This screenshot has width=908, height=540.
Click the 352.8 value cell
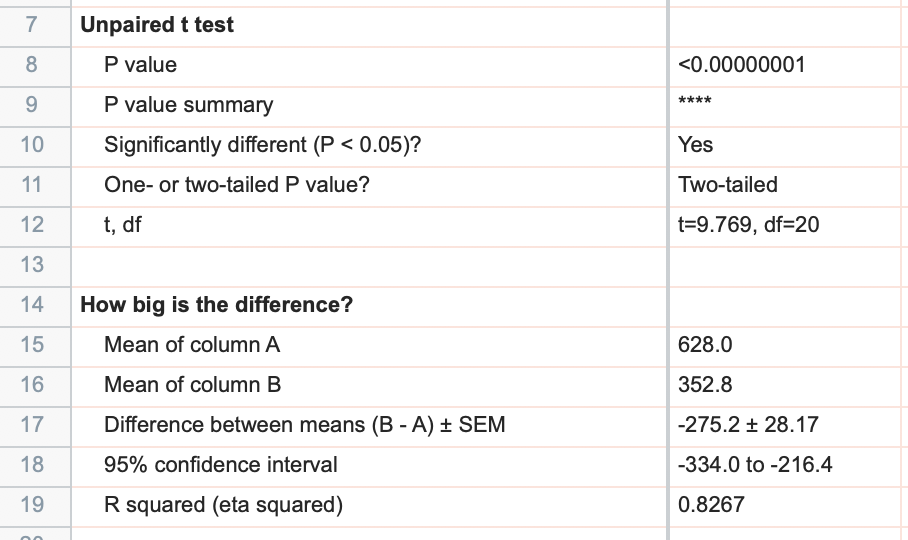click(706, 385)
